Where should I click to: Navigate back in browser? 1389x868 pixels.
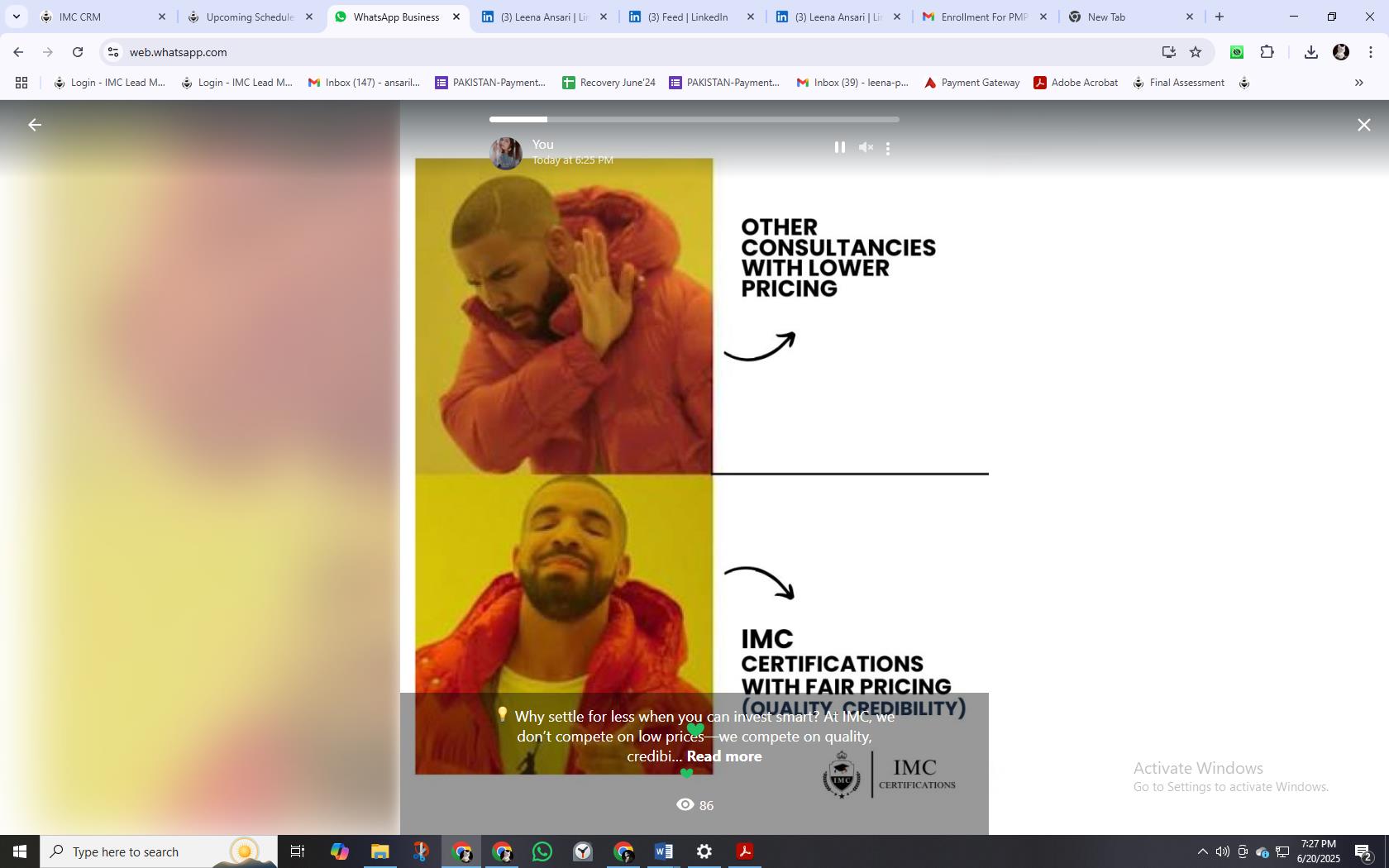click(18, 52)
